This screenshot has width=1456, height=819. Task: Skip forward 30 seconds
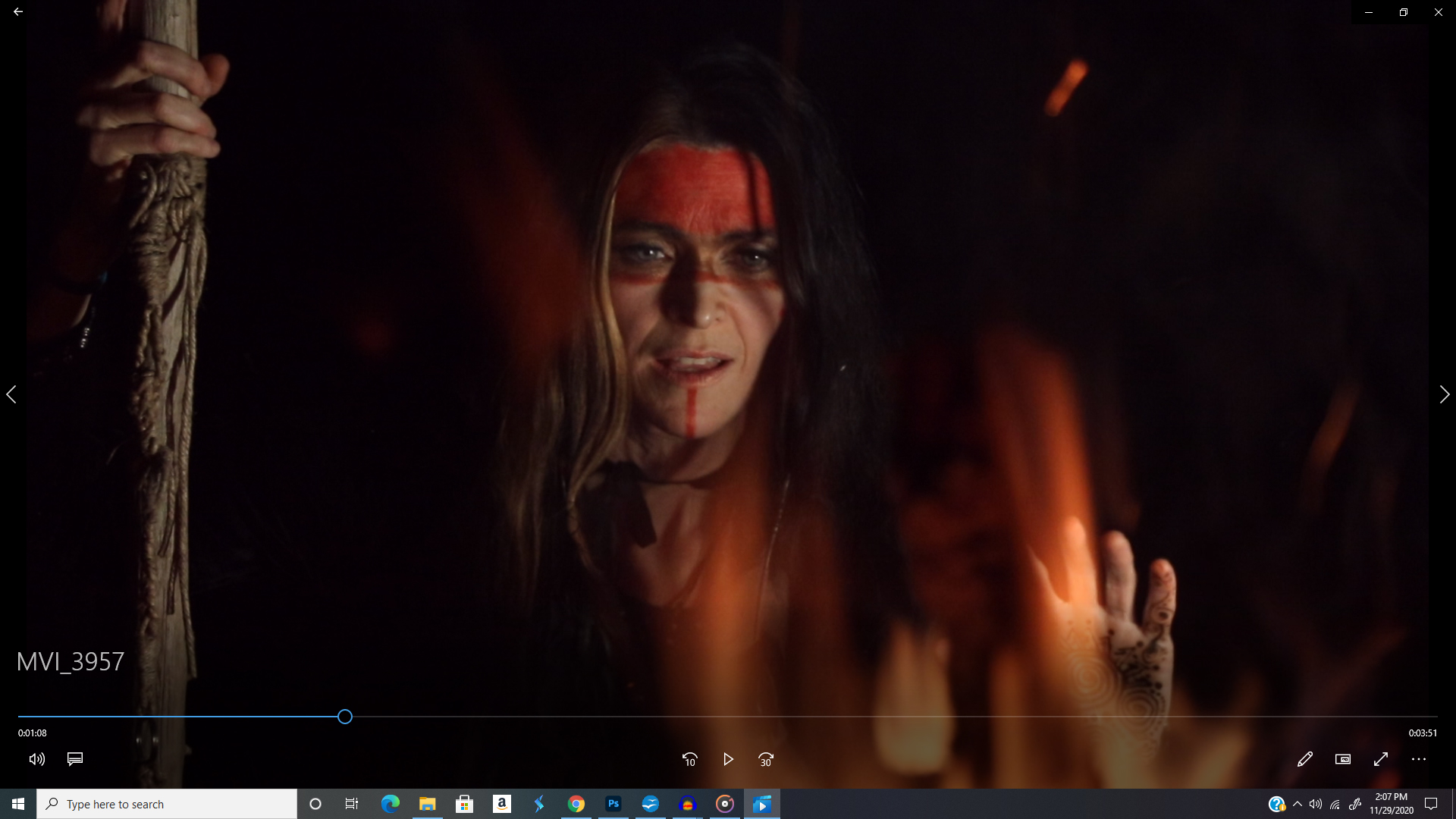click(x=766, y=759)
